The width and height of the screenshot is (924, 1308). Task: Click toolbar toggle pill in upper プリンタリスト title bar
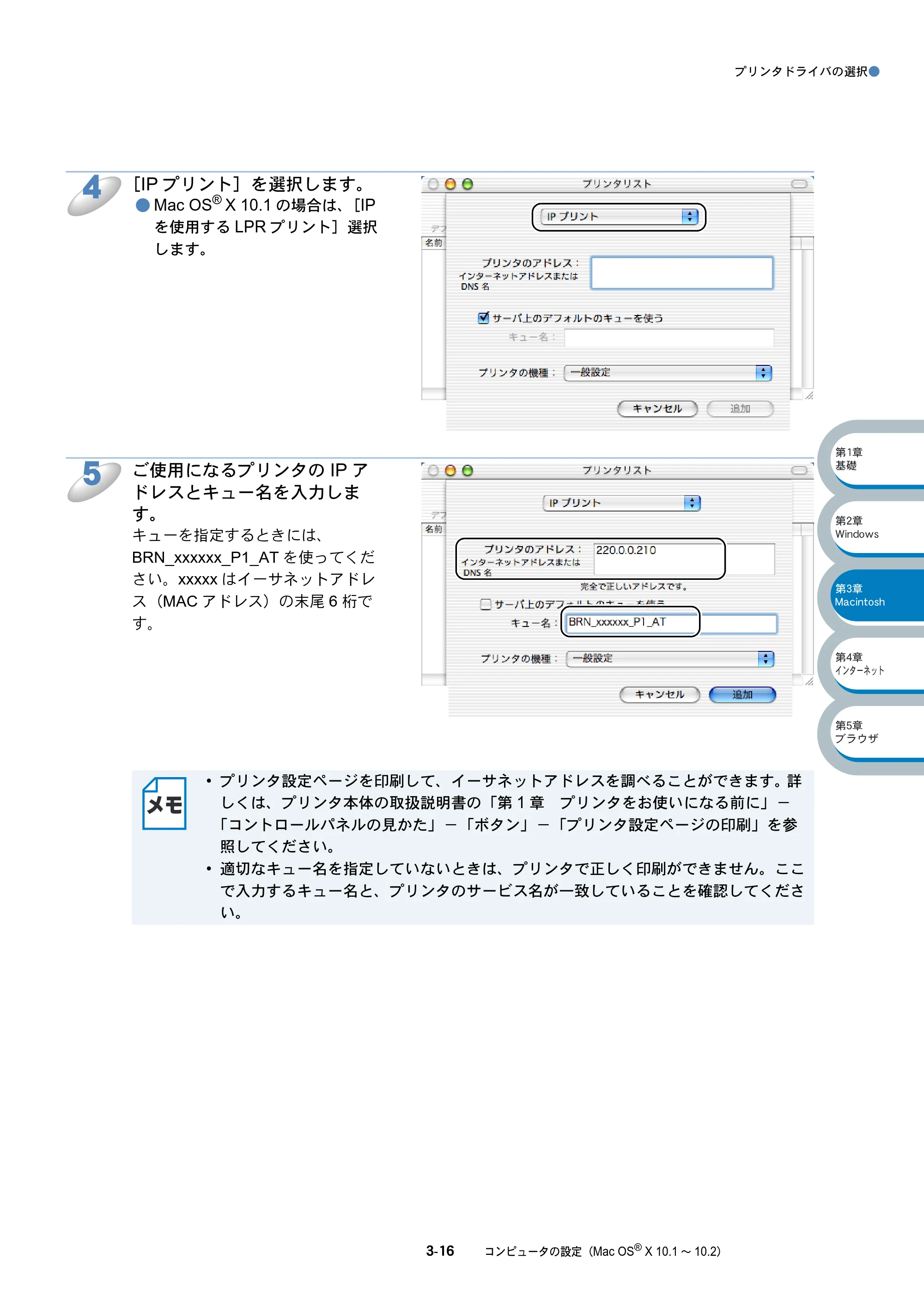799,184
